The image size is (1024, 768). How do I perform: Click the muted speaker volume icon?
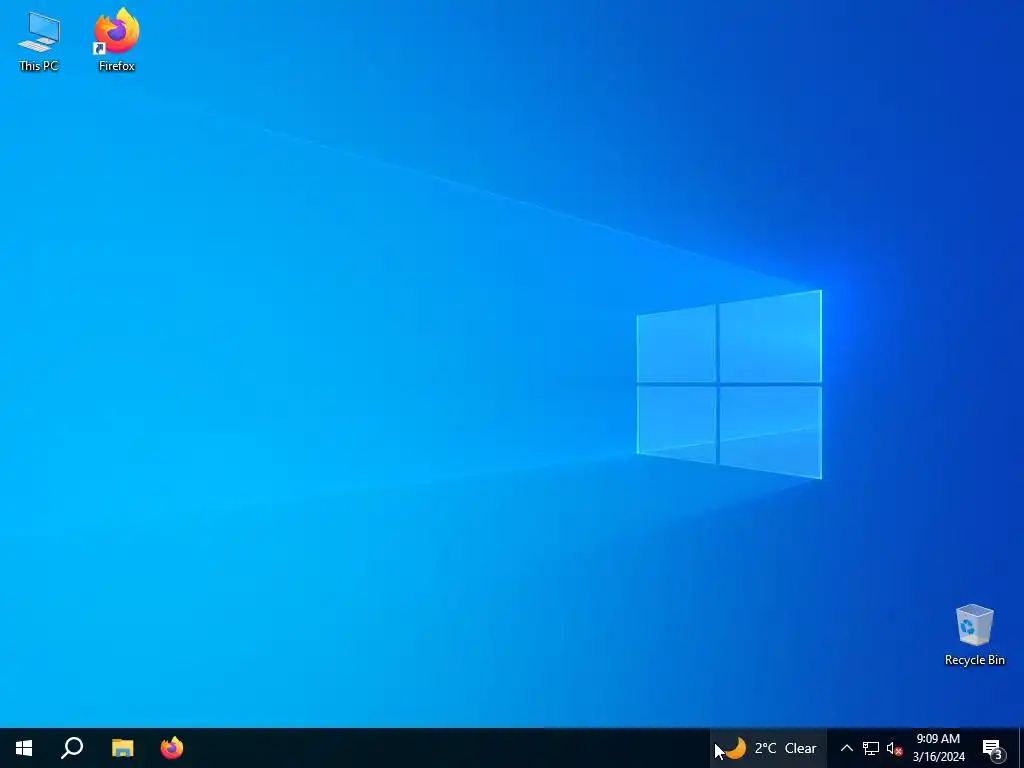[894, 748]
